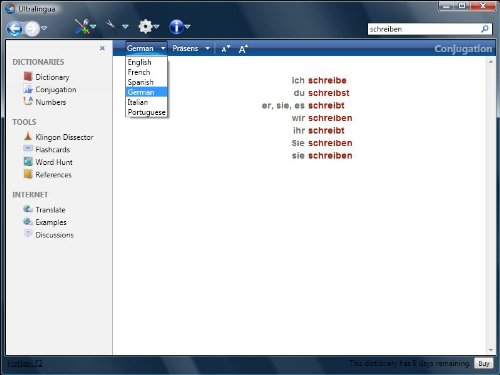Viewport: 500px width, 375px height.
Task: Open Dictionary in sidebar
Action: coord(52,77)
